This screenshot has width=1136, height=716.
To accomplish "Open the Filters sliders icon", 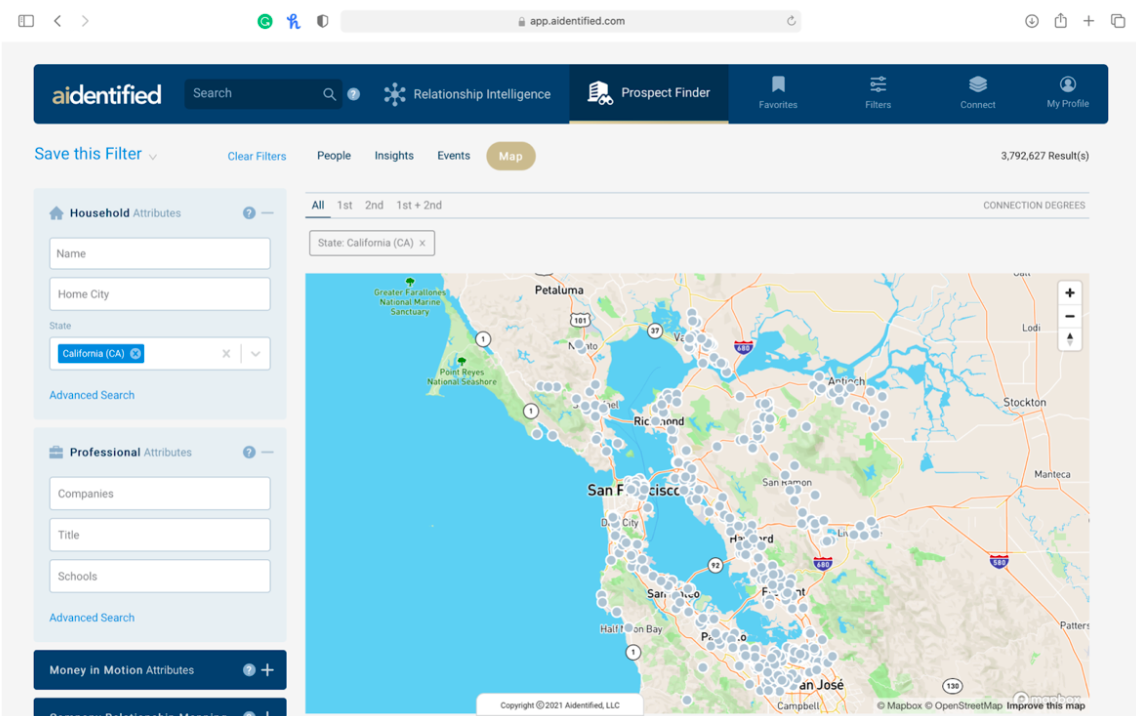I will pos(878,85).
